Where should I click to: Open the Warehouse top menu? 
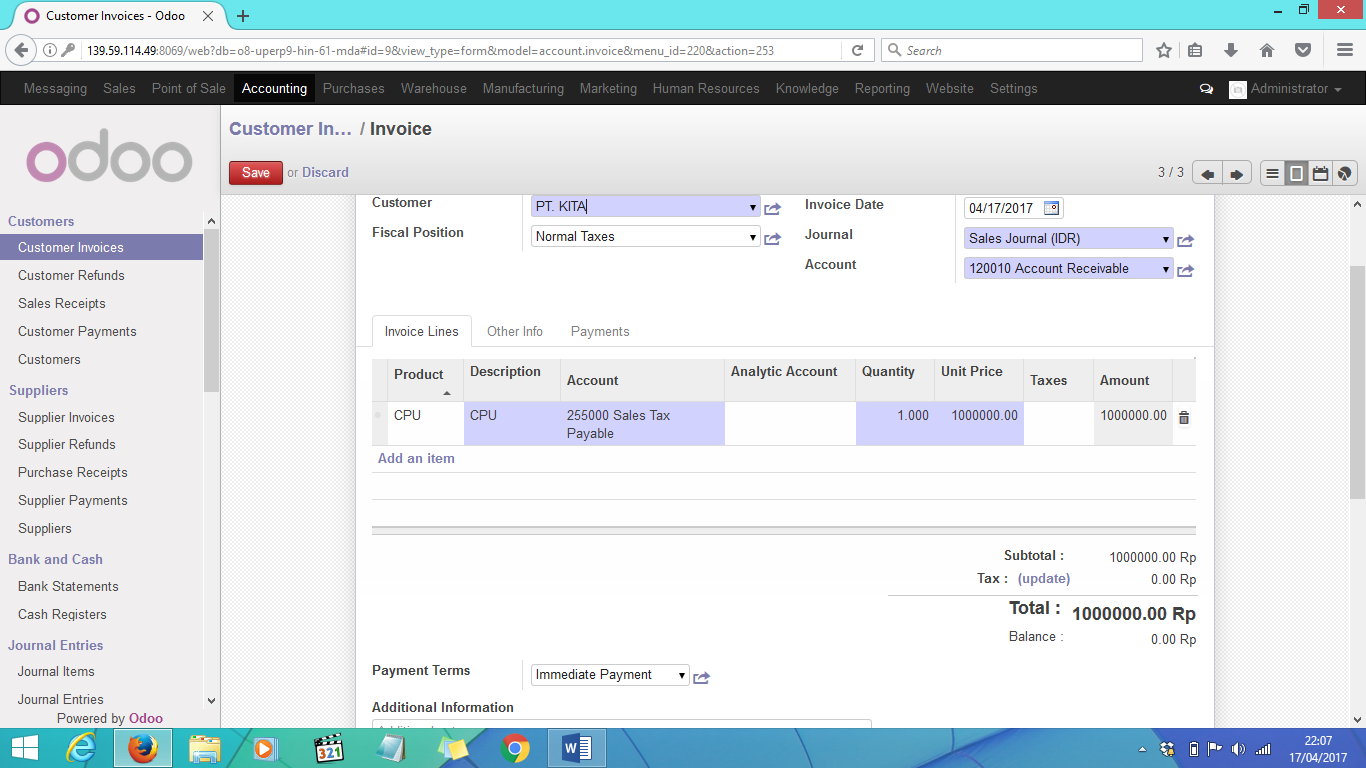434,88
